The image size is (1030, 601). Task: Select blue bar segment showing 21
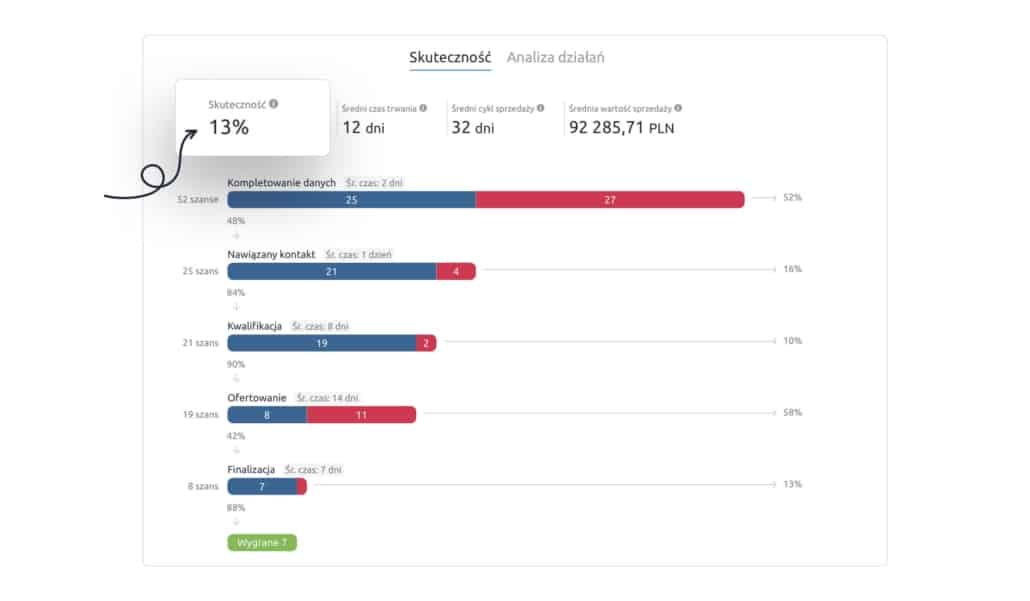[332, 271]
